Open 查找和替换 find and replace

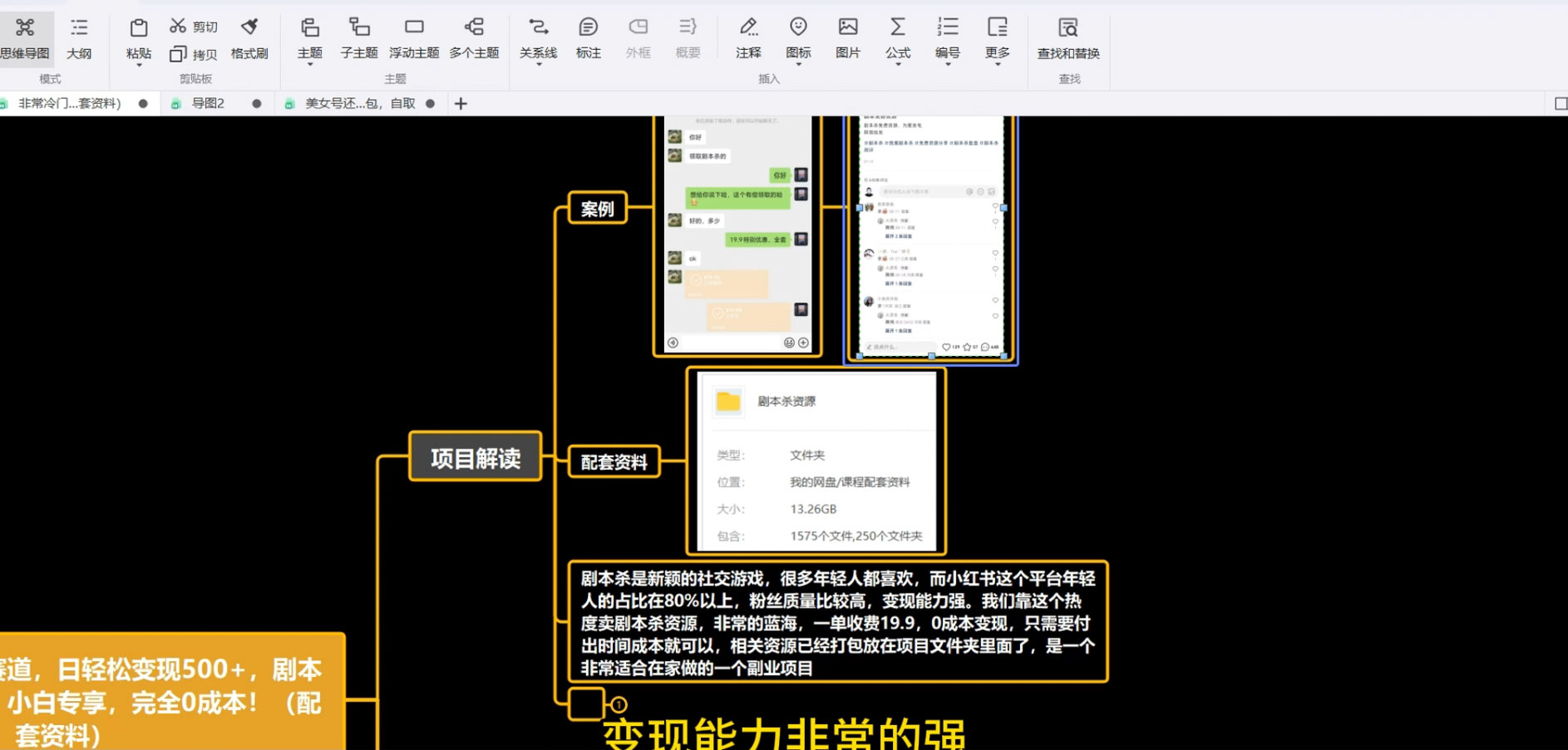[x=1067, y=37]
